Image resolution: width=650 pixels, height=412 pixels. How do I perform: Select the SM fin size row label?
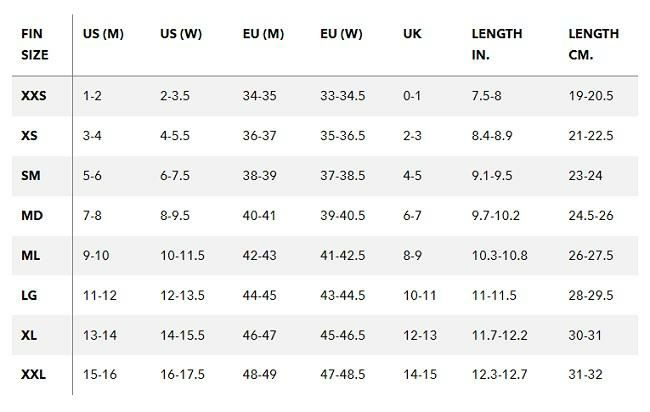(30, 175)
